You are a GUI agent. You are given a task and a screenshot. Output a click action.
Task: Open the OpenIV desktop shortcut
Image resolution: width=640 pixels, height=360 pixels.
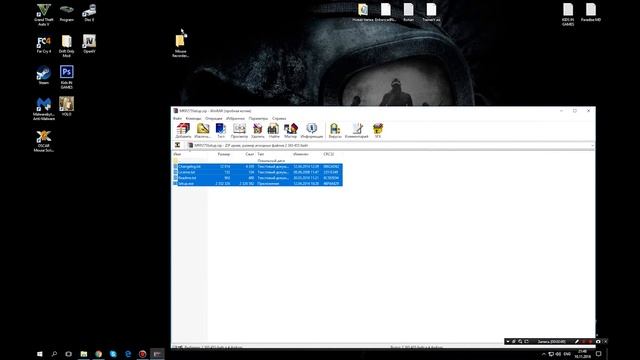pyautogui.click(x=89, y=44)
